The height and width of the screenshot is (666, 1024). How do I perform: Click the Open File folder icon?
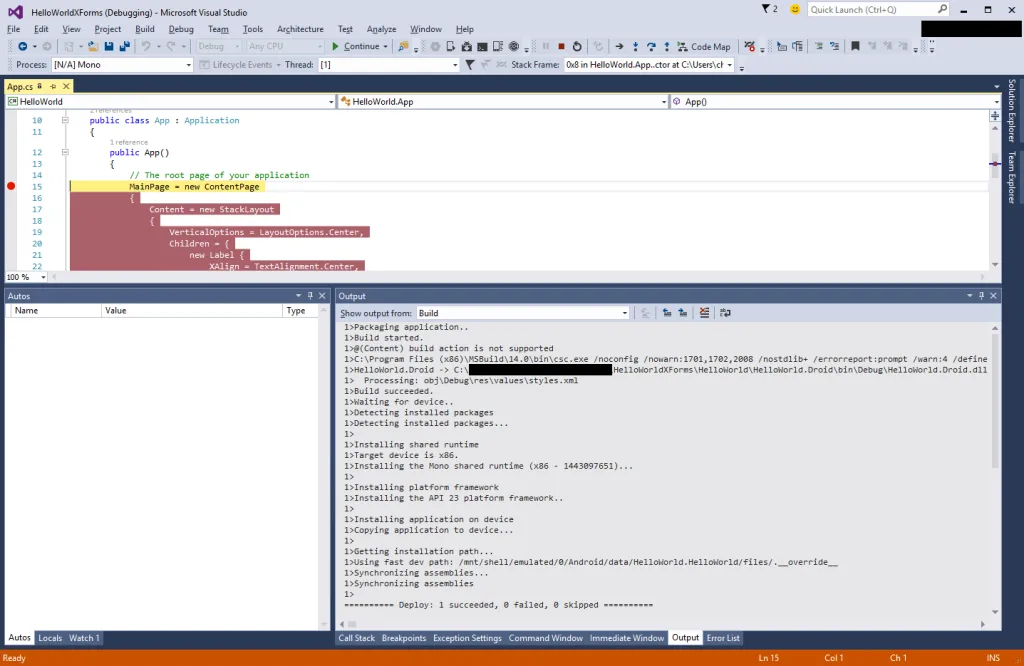pyautogui.click(x=93, y=46)
